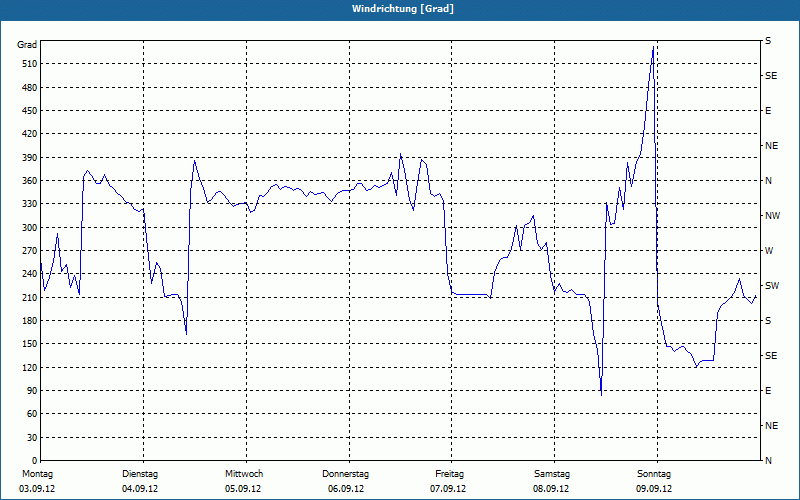Click the 'SE' compass label at 480 level
Image resolution: width=800 pixels, height=500 pixels.
[x=771, y=76]
